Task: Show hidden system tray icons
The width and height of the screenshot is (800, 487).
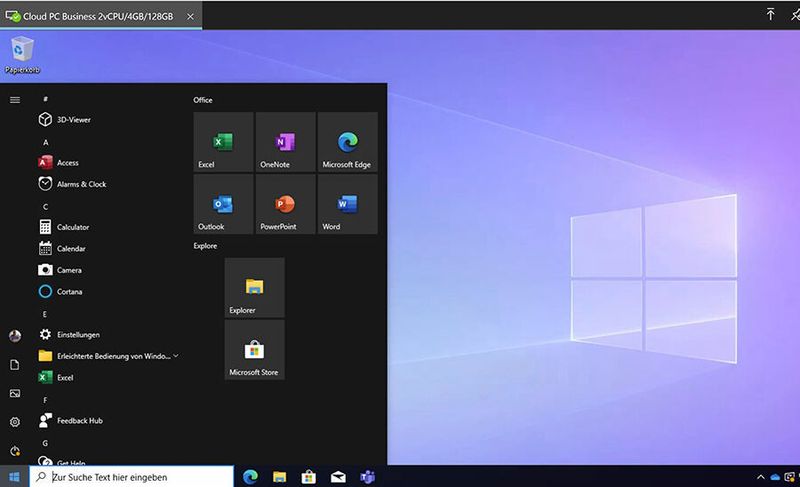Action: click(761, 477)
